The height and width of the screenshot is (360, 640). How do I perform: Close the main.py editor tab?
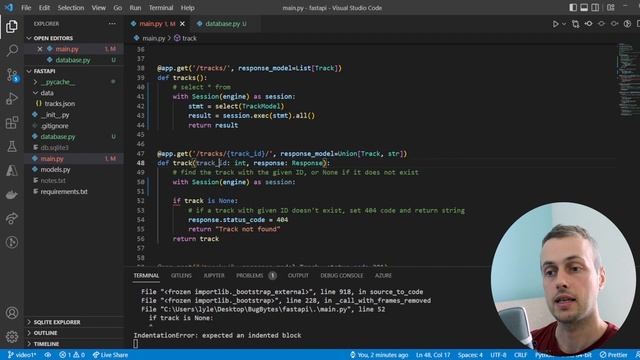click(x=182, y=24)
